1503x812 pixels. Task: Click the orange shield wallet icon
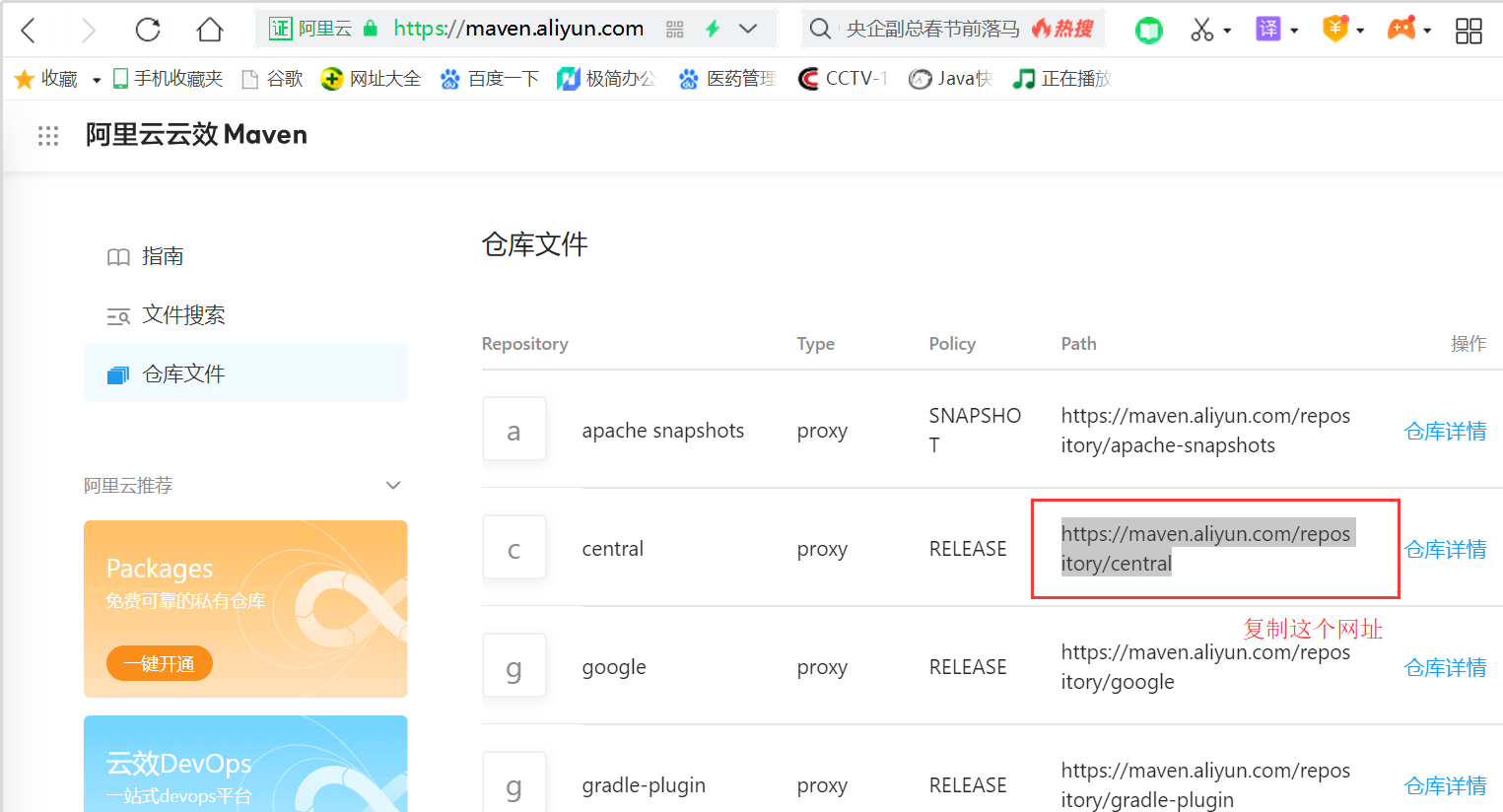click(x=1335, y=29)
